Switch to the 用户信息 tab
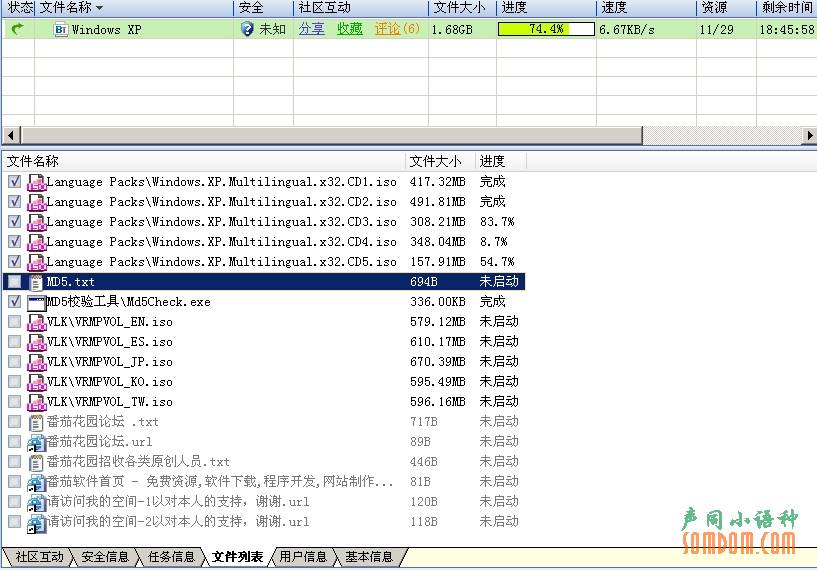Image resolution: width=817 pixels, height=570 pixels. [303, 557]
